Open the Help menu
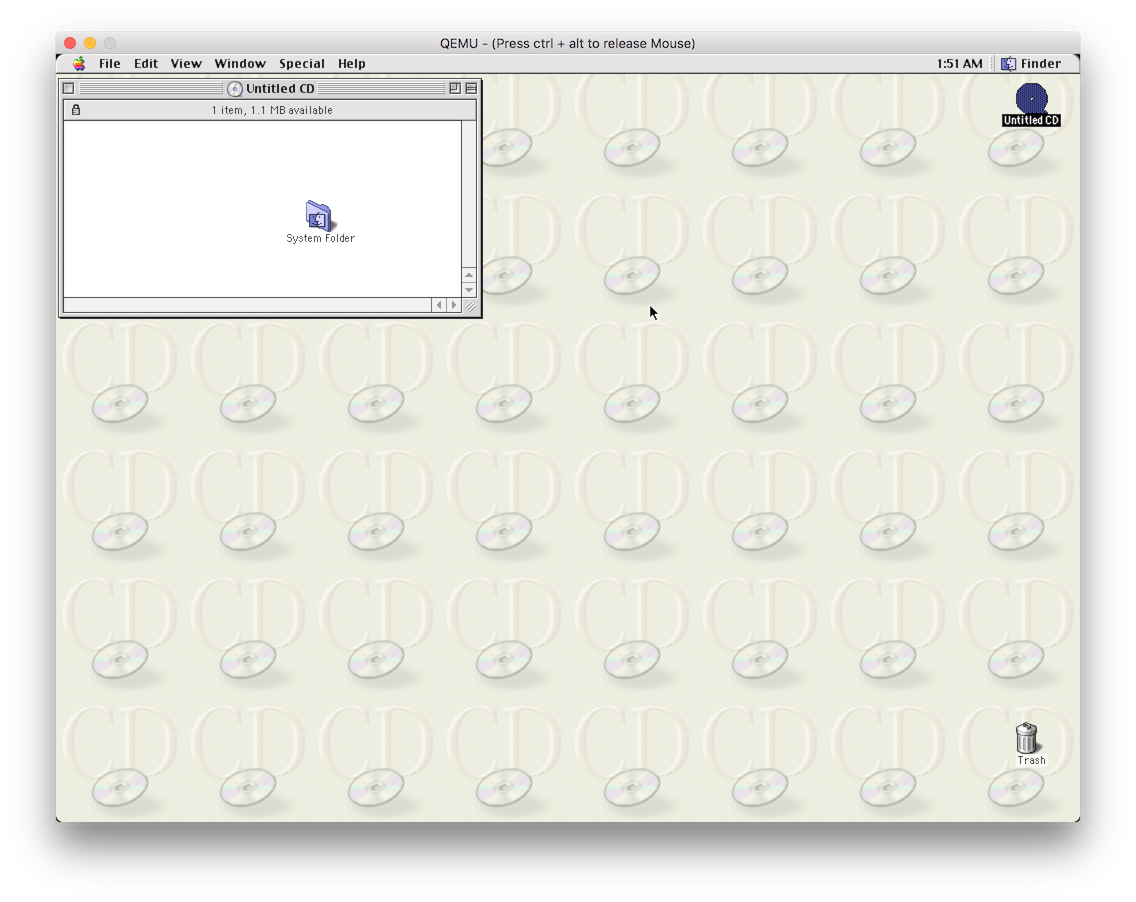 coord(351,64)
